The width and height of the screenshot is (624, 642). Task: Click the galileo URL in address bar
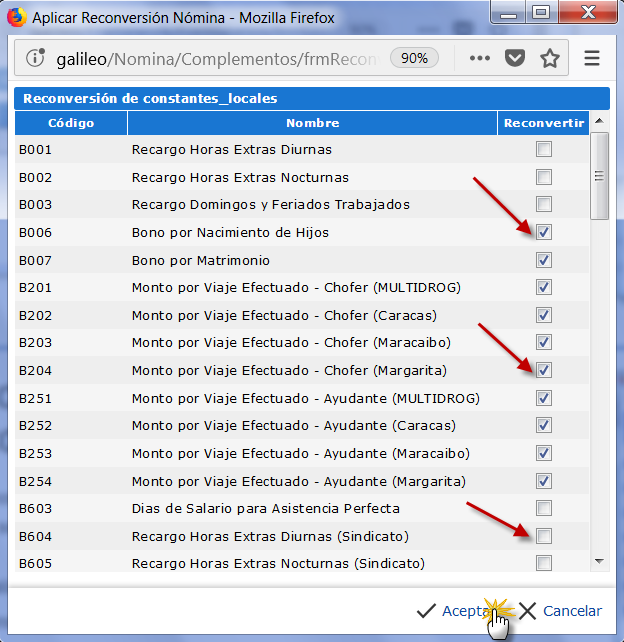click(x=217, y=59)
